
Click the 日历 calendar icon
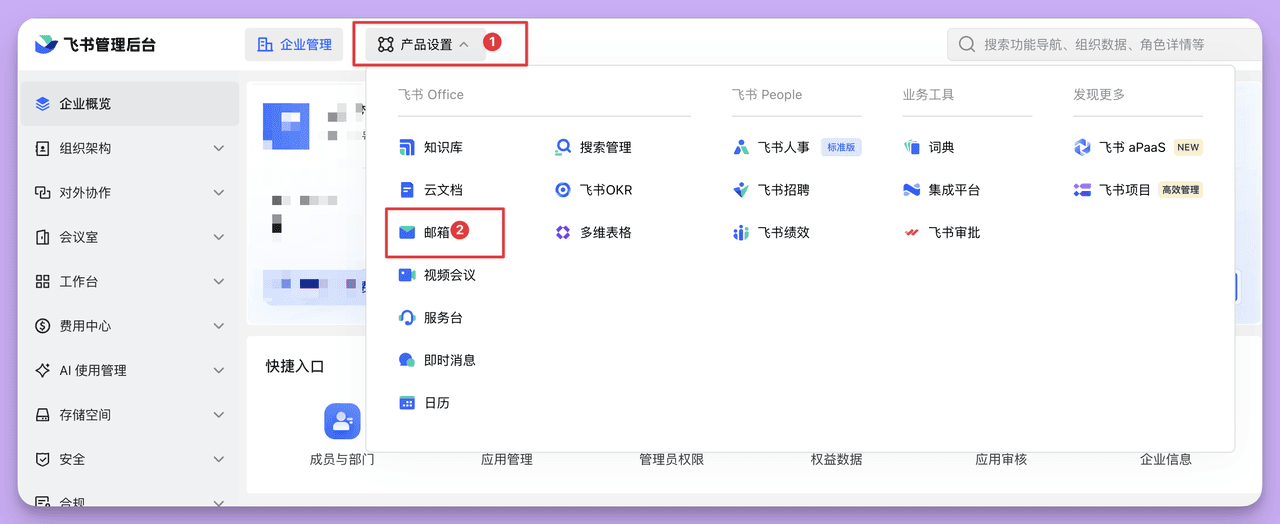coord(407,403)
